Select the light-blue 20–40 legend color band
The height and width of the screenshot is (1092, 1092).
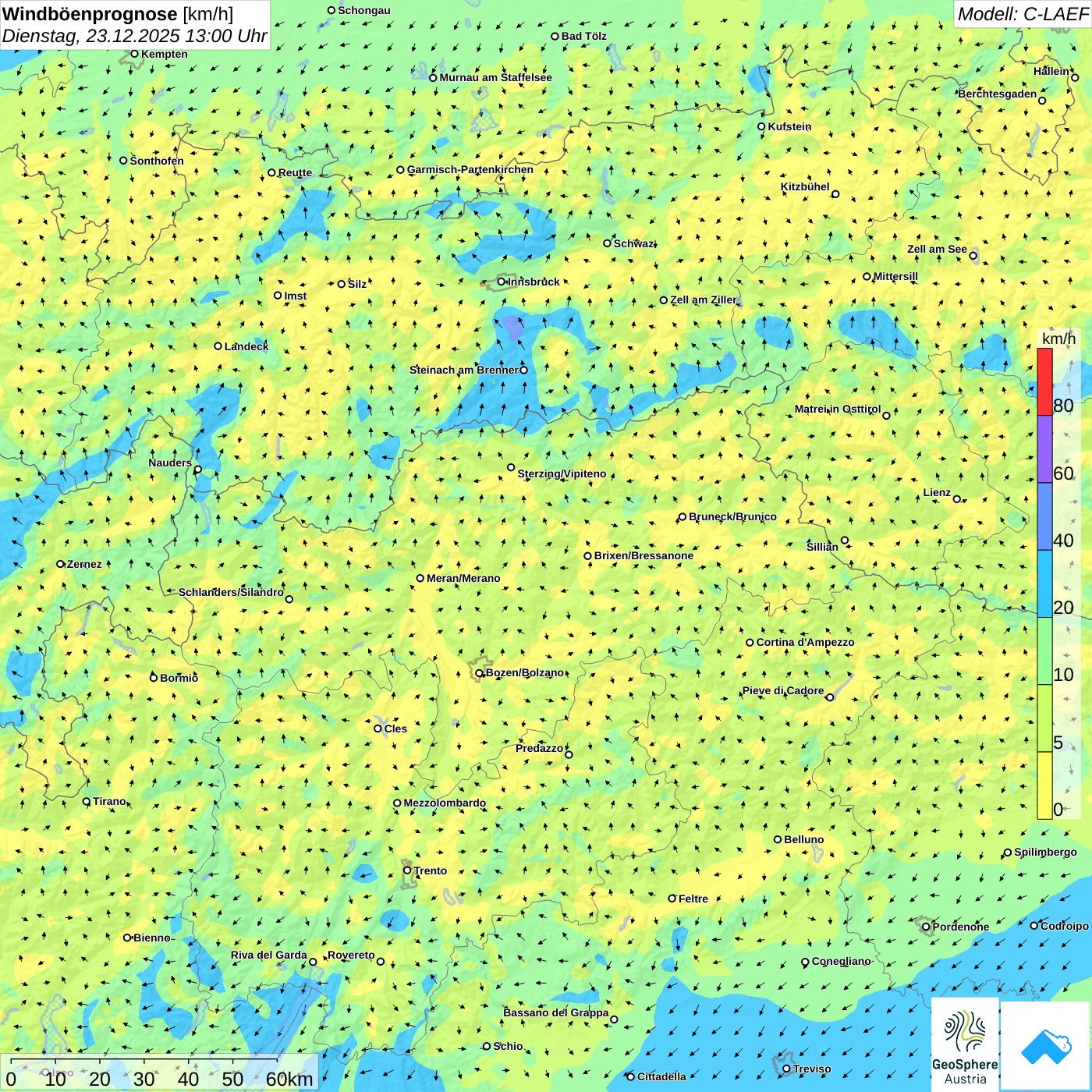pos(1044,584)
